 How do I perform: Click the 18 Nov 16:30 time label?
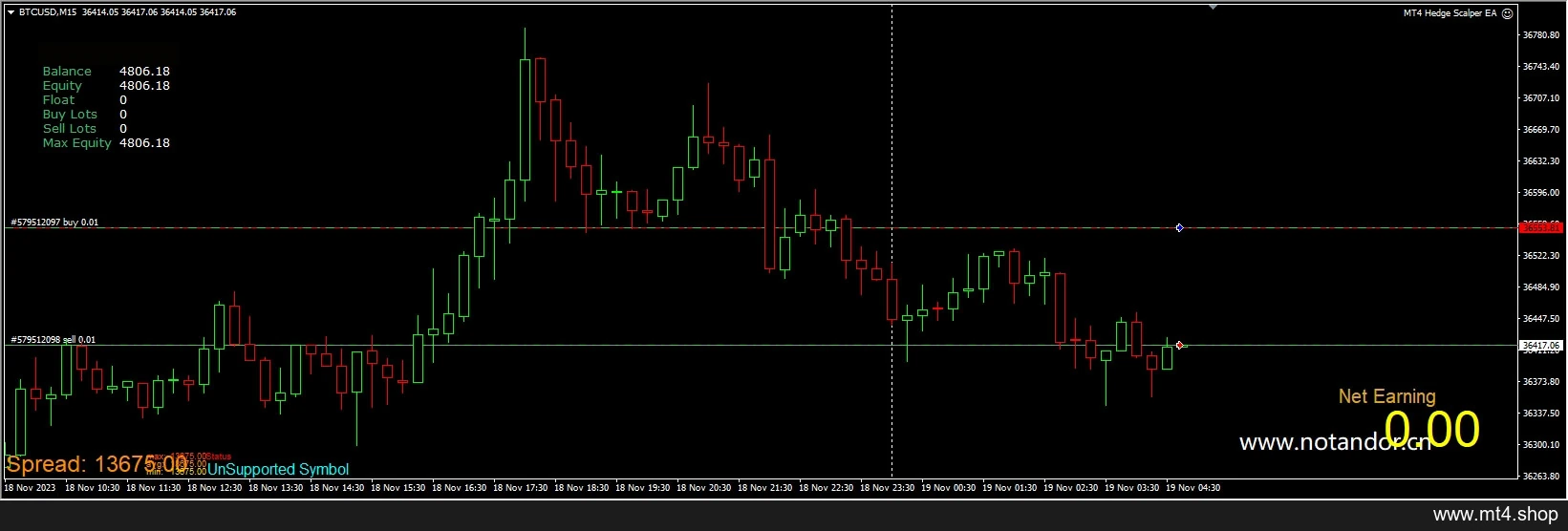pos(460,488)
